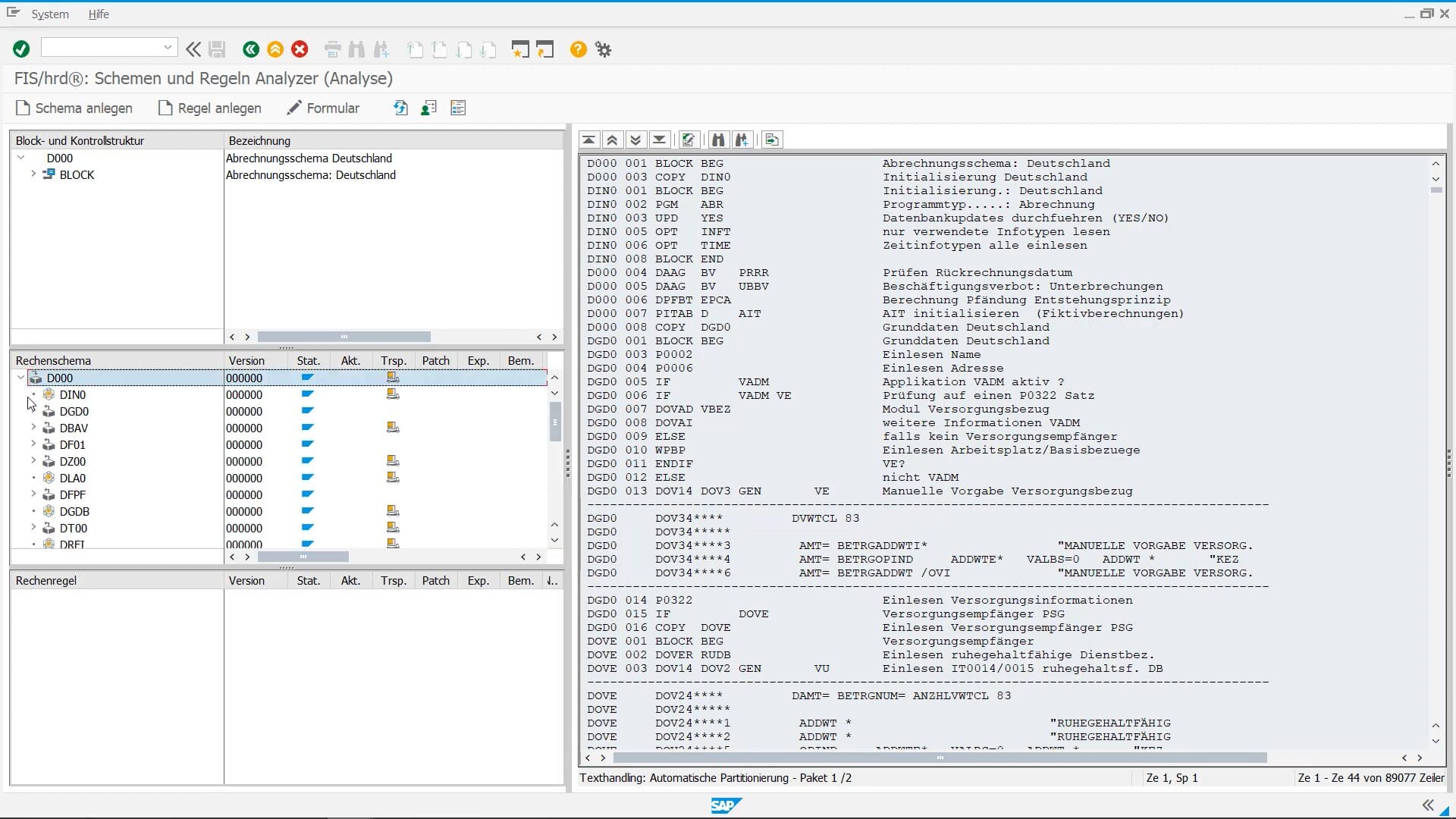Click the 'Abrechnungsschema: Deutschland' BLOCK description
This screenshot has width=1456, height=819.
pyautogui.click(x=311, y=174)
